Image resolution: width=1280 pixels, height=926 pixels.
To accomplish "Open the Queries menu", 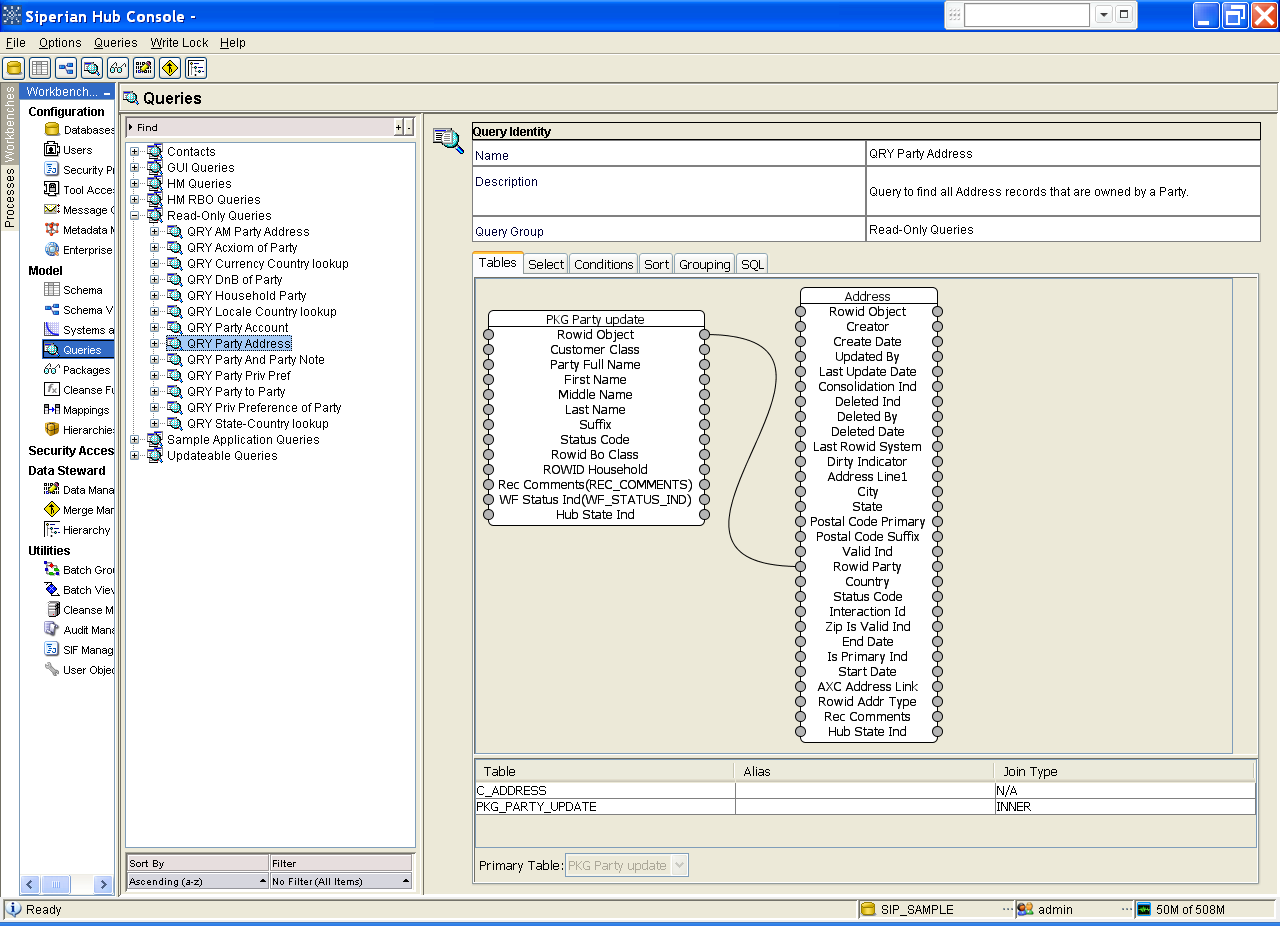I will click(x=114, y=43).
